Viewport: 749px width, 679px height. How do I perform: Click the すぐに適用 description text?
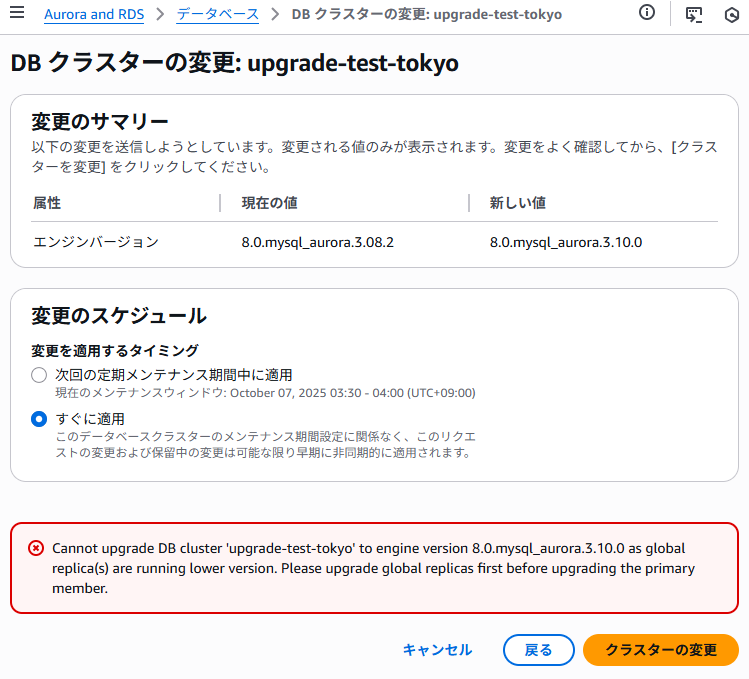tap(265, 444)
